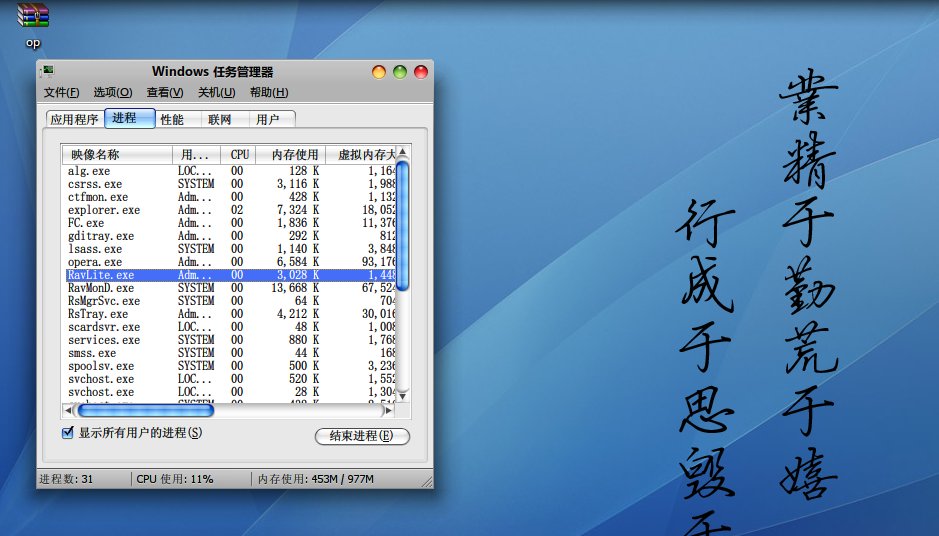Select the spoolsv.exe process
939x536 pixels.
point(231,366)
